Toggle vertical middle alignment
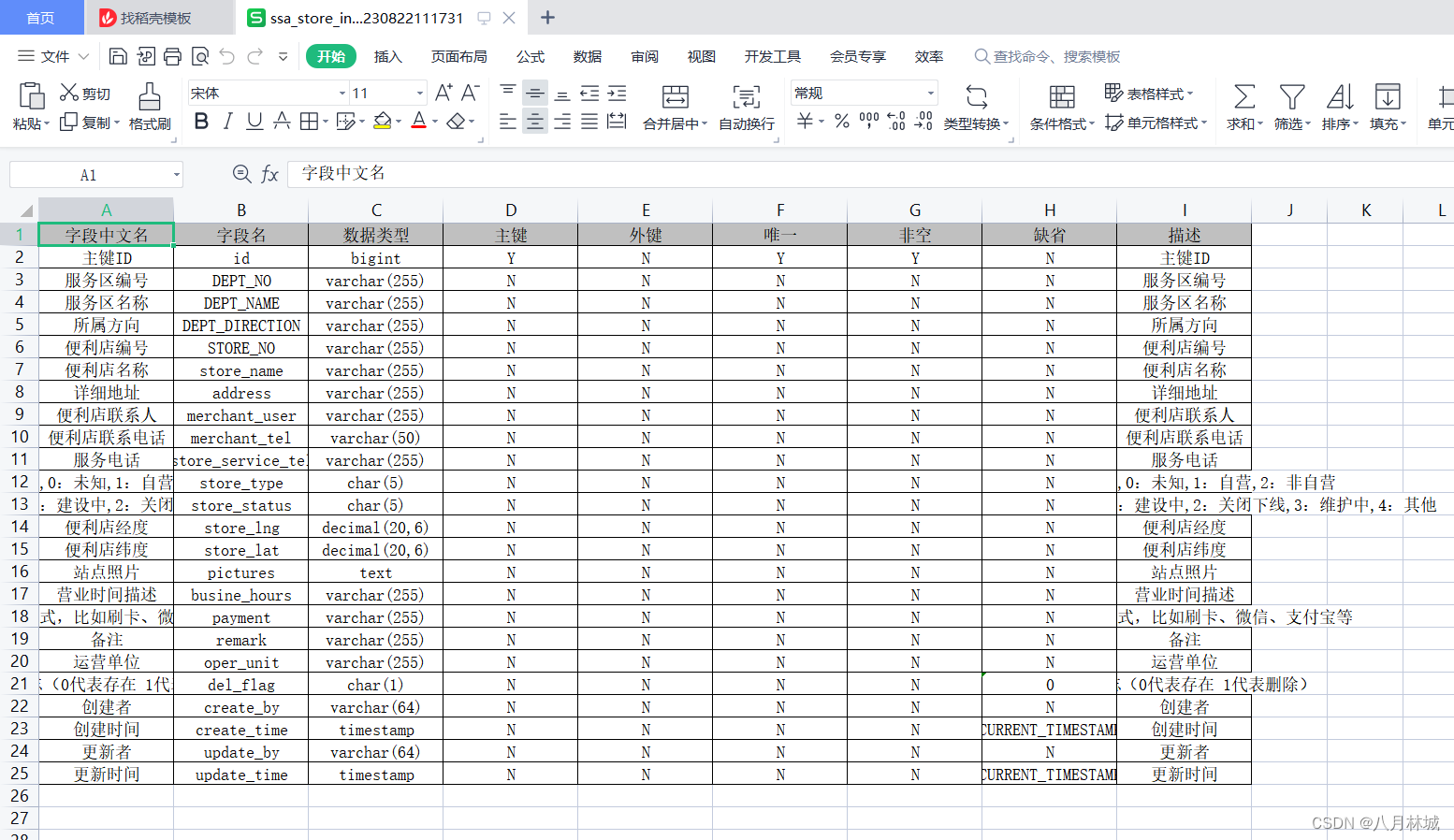Screen dimensions: 1454x840 535,93
